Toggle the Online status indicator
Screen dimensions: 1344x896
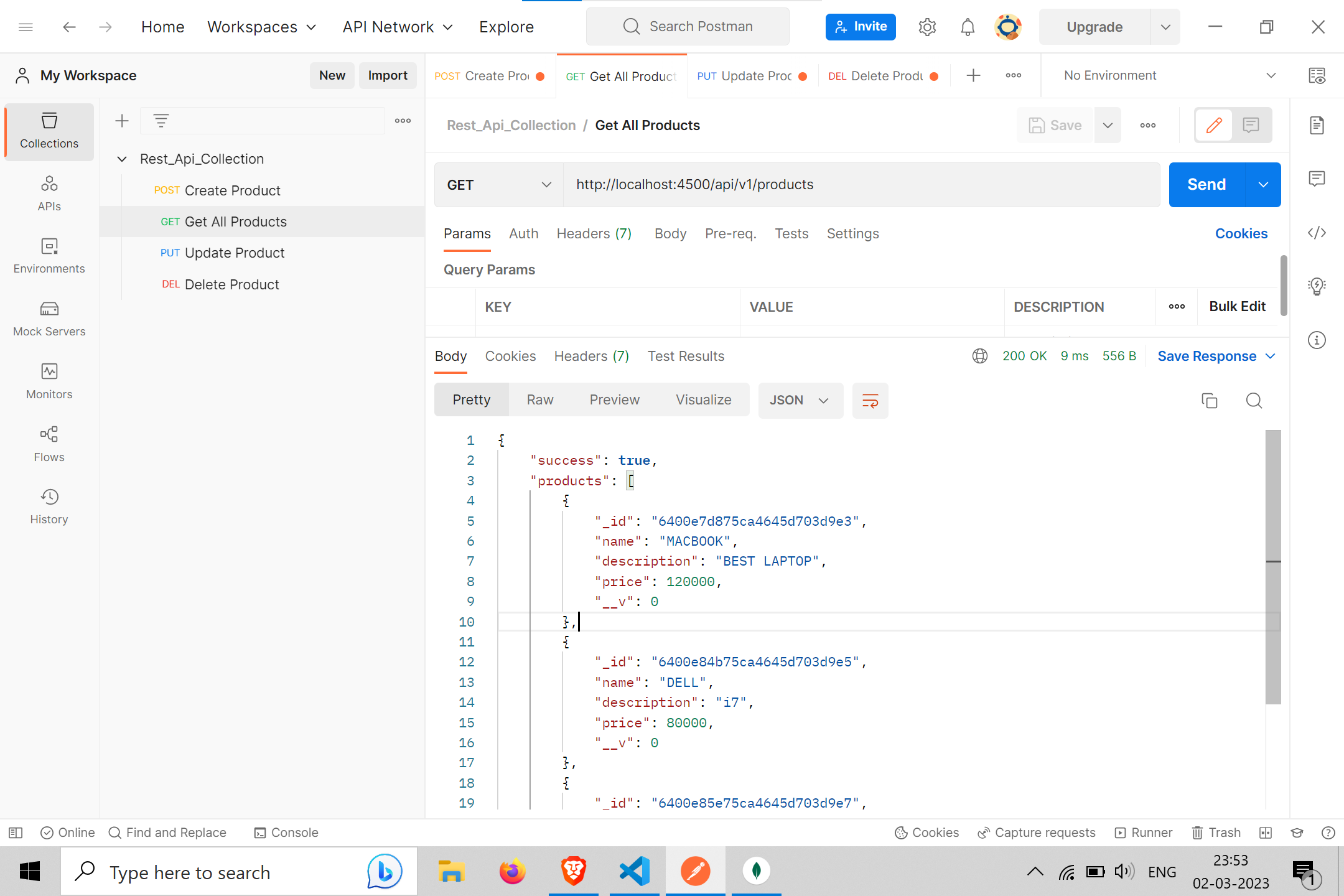click(x=68, y=832)
